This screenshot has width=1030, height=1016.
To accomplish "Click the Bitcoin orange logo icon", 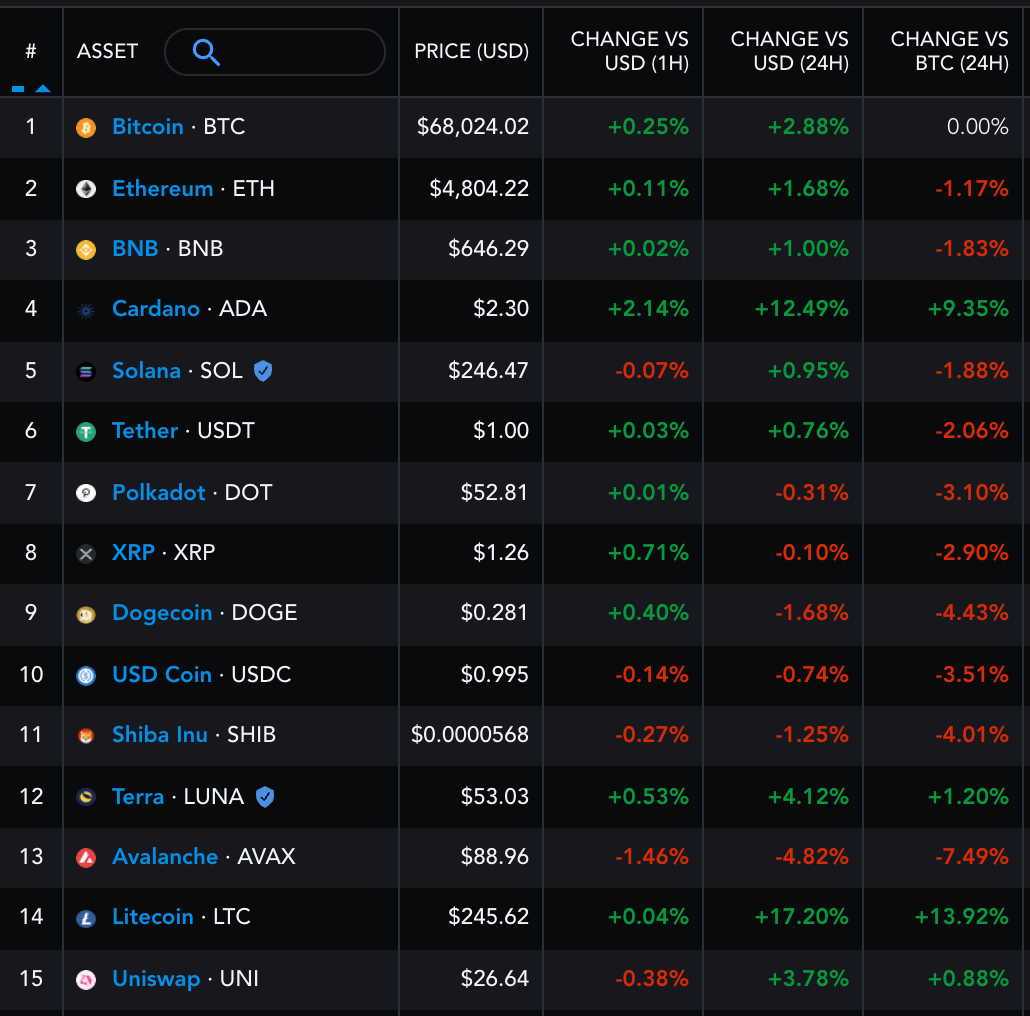I will (x=86, y=128).
